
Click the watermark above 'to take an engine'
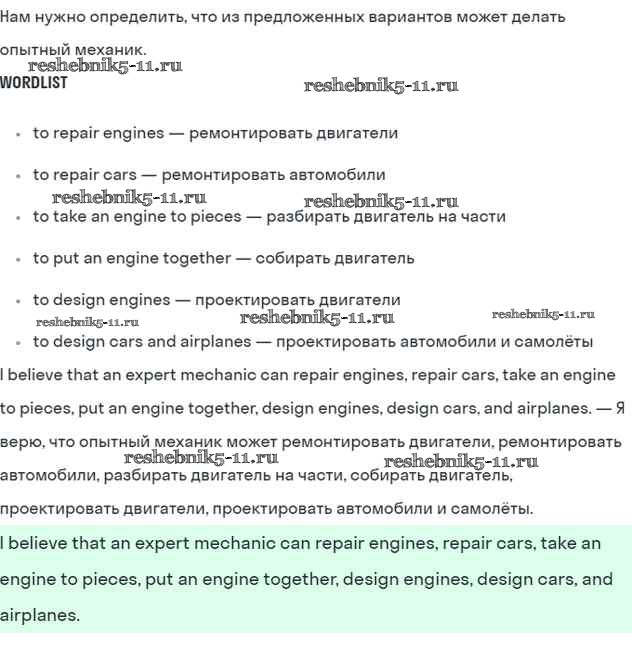tap(129, 198)
